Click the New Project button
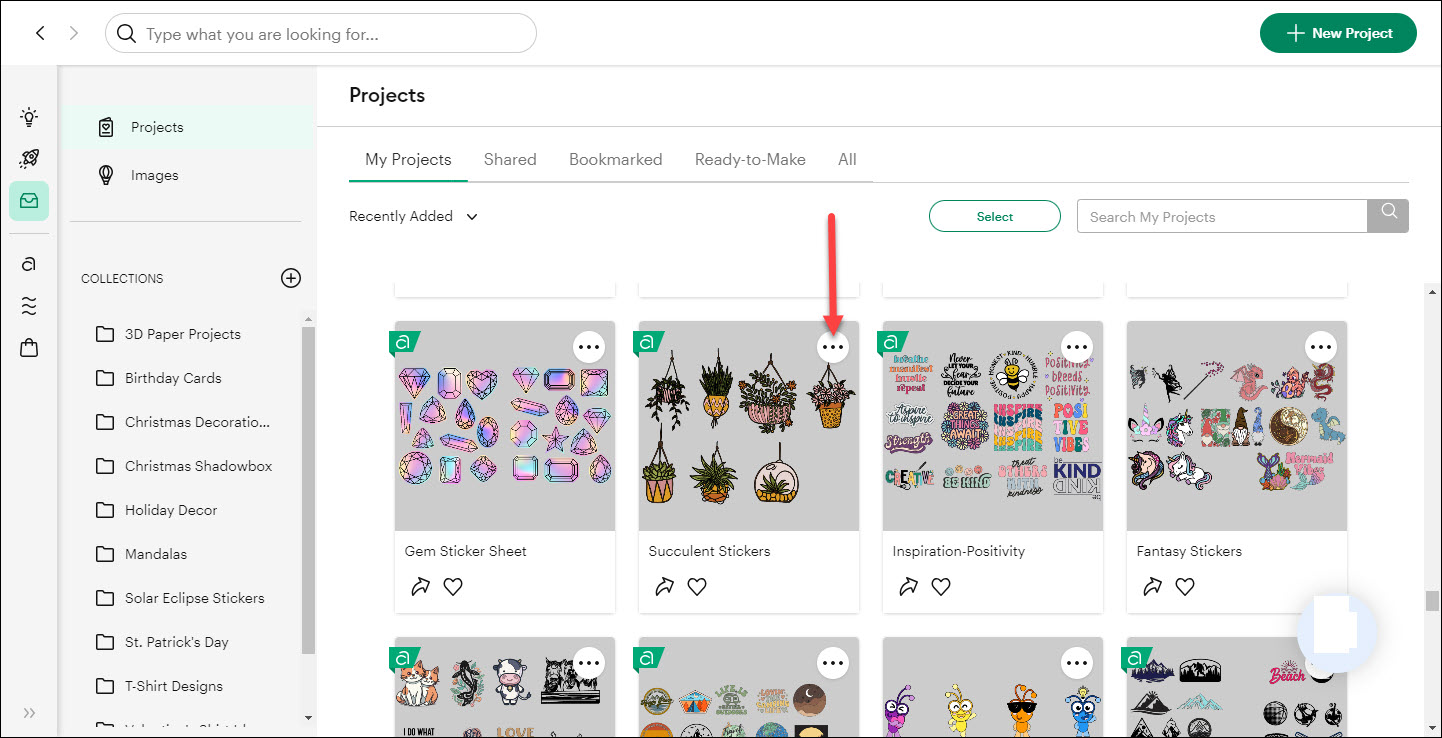 [1338, 33]
